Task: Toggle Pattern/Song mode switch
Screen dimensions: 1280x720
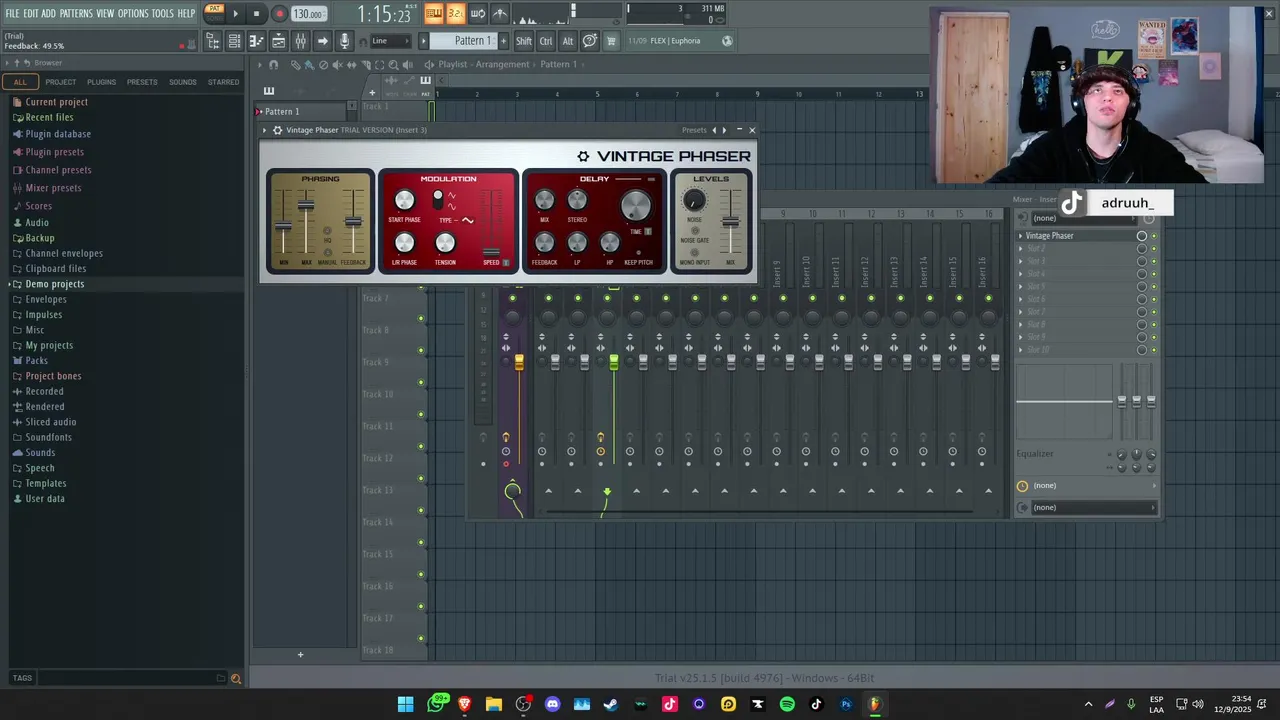Action: pyautogui.click(x=214, y=13)
